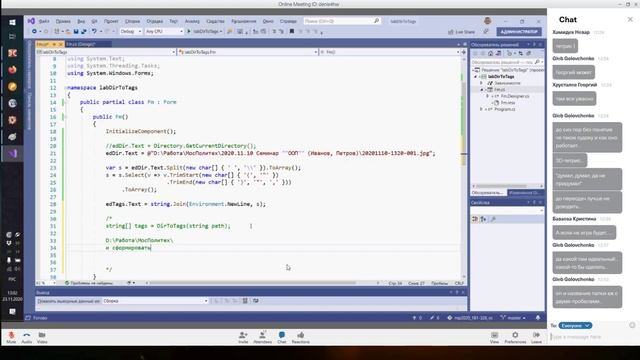Click the Save All icon in Visual Studio toolbar

[84, 31]
